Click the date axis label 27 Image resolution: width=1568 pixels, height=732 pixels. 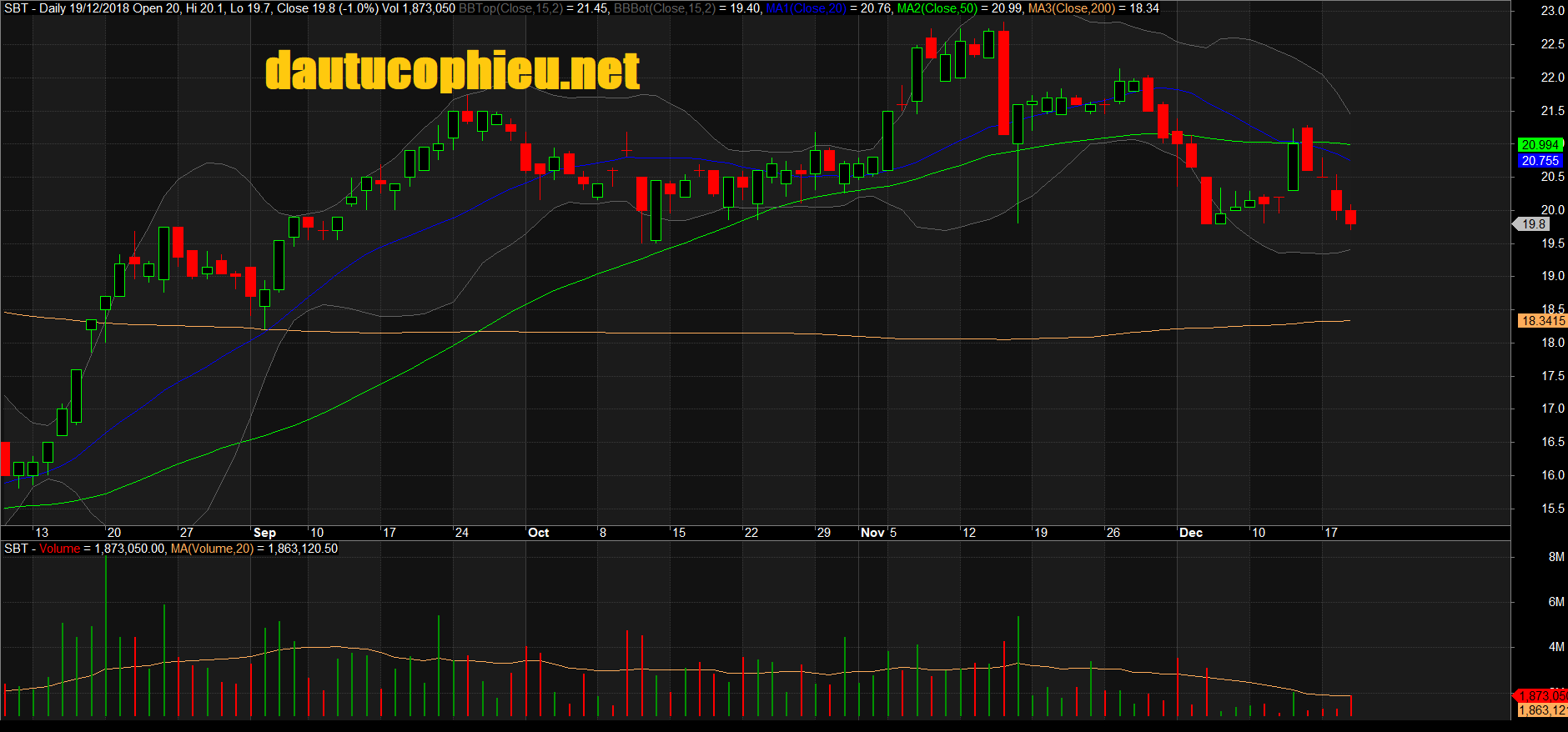coord(186,533)
